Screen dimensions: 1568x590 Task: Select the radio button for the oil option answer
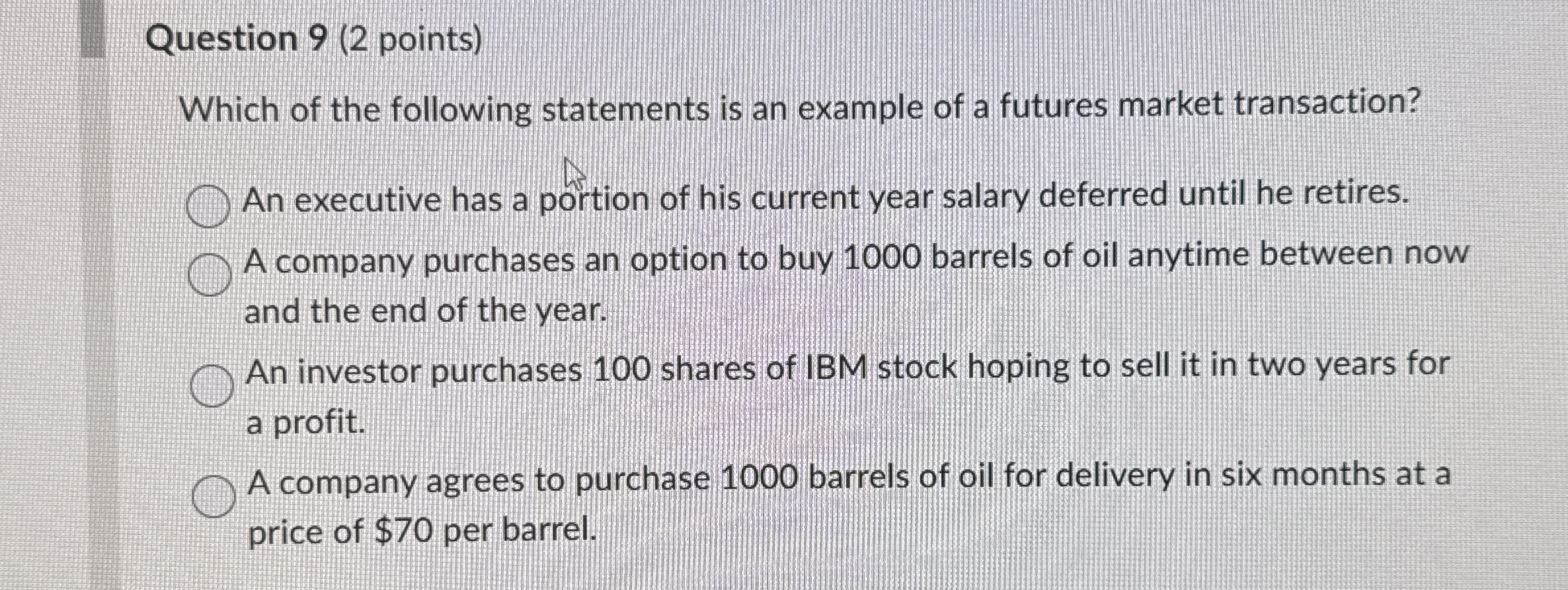(x=209, y=273)
